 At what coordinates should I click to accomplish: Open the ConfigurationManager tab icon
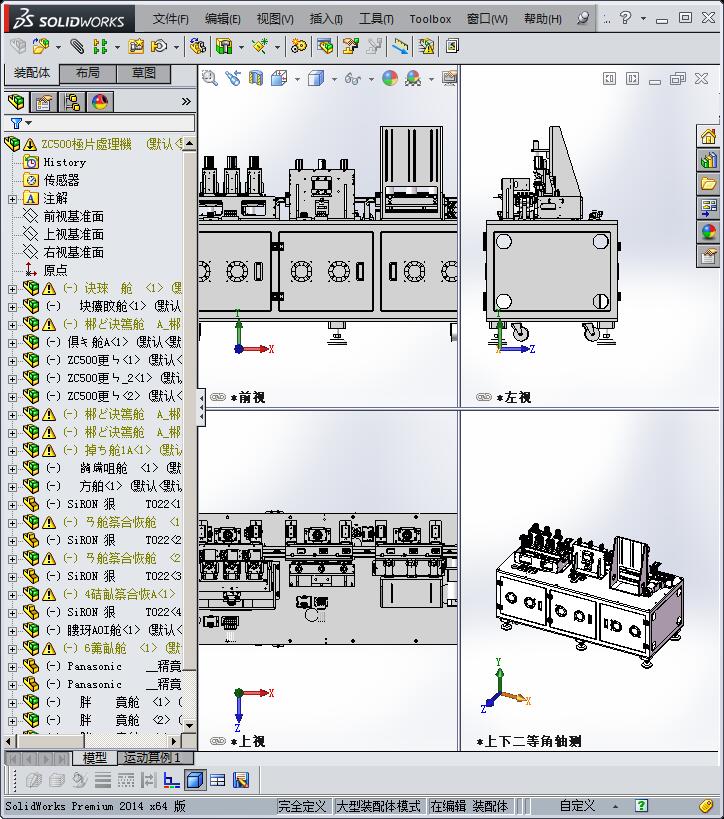[72, 101]
